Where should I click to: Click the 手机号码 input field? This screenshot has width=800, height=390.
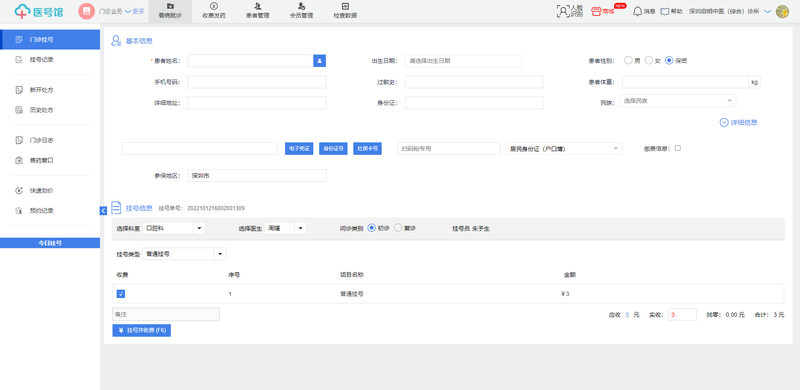point(257,82)
